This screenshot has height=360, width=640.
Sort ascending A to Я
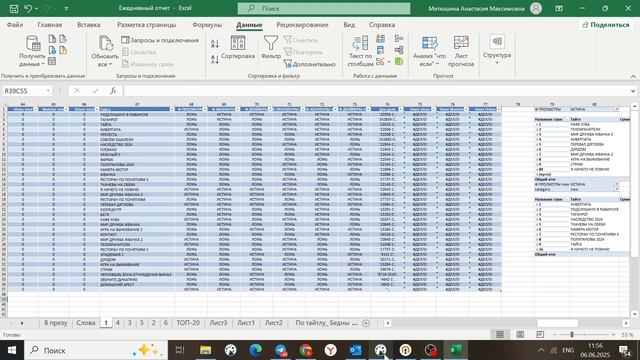pyautogui.click(x=215, y=43)
